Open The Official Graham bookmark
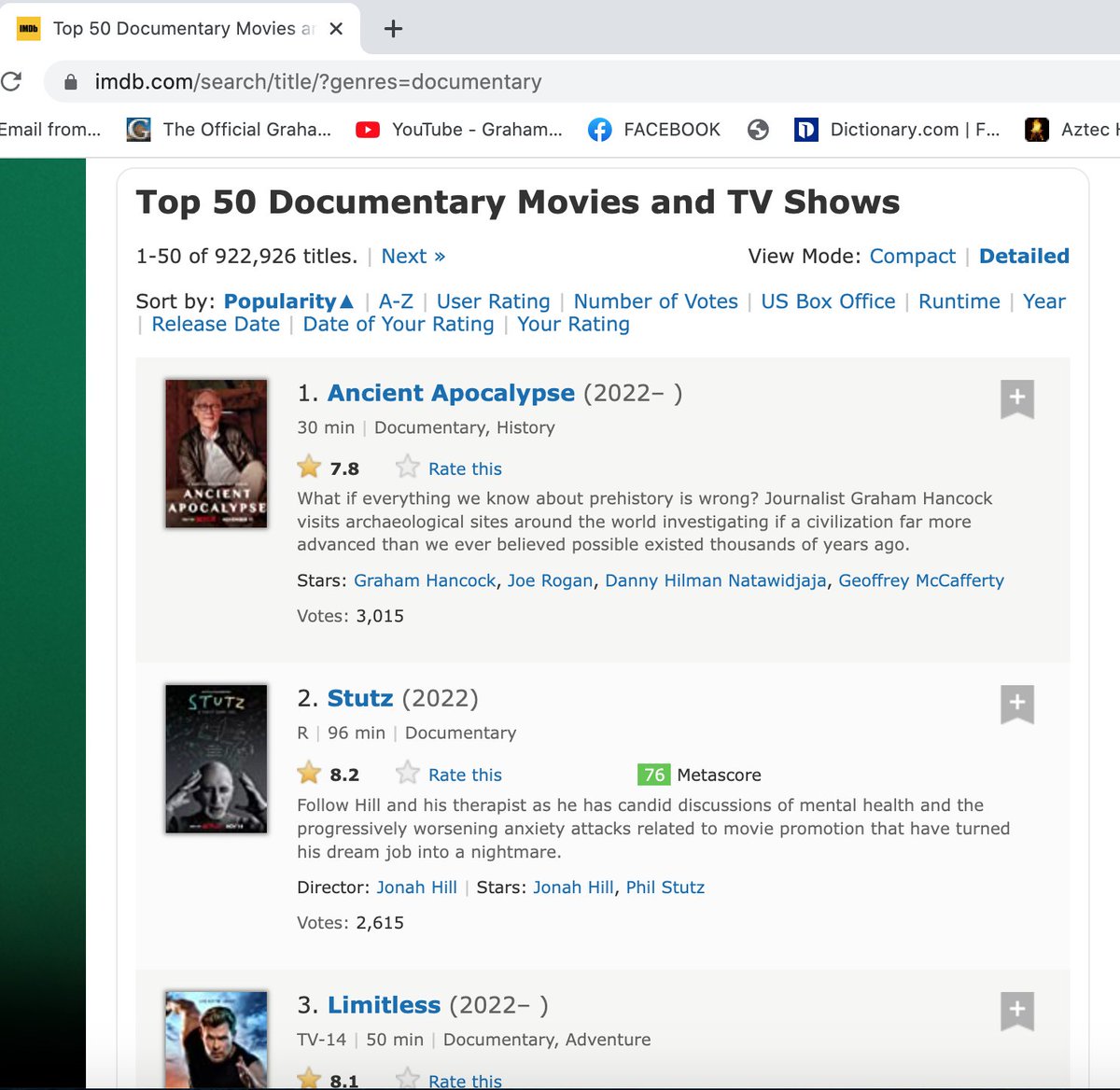Screen dimensions: 1120x1090 pyautogui.click(x=229, y=130)
